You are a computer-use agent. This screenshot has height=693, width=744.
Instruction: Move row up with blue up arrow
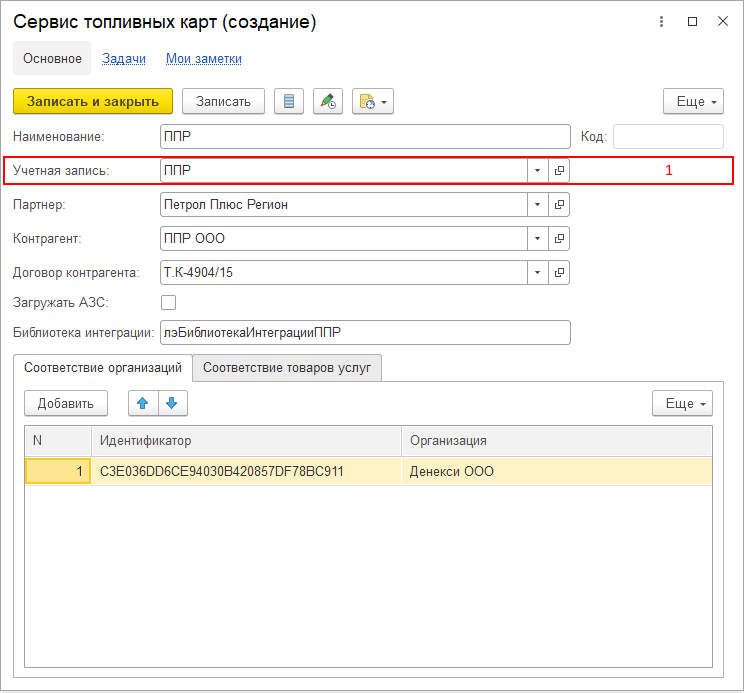(143, 403)
